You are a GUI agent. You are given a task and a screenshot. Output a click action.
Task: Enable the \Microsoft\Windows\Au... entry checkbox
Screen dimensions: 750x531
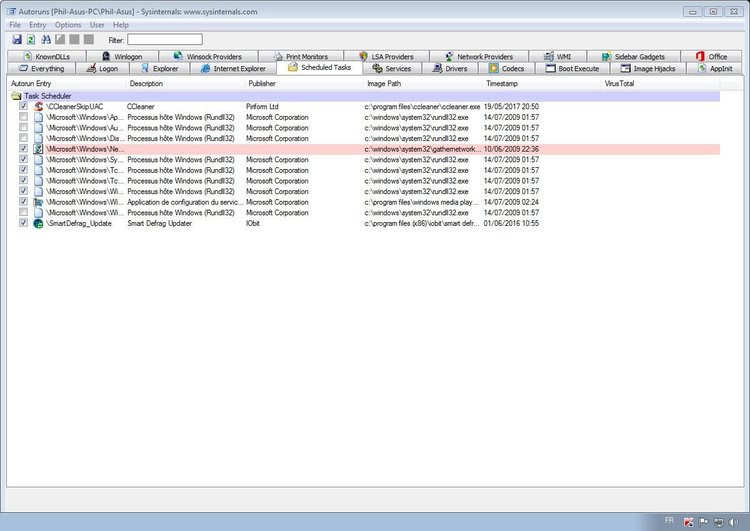tap(23, 127)
